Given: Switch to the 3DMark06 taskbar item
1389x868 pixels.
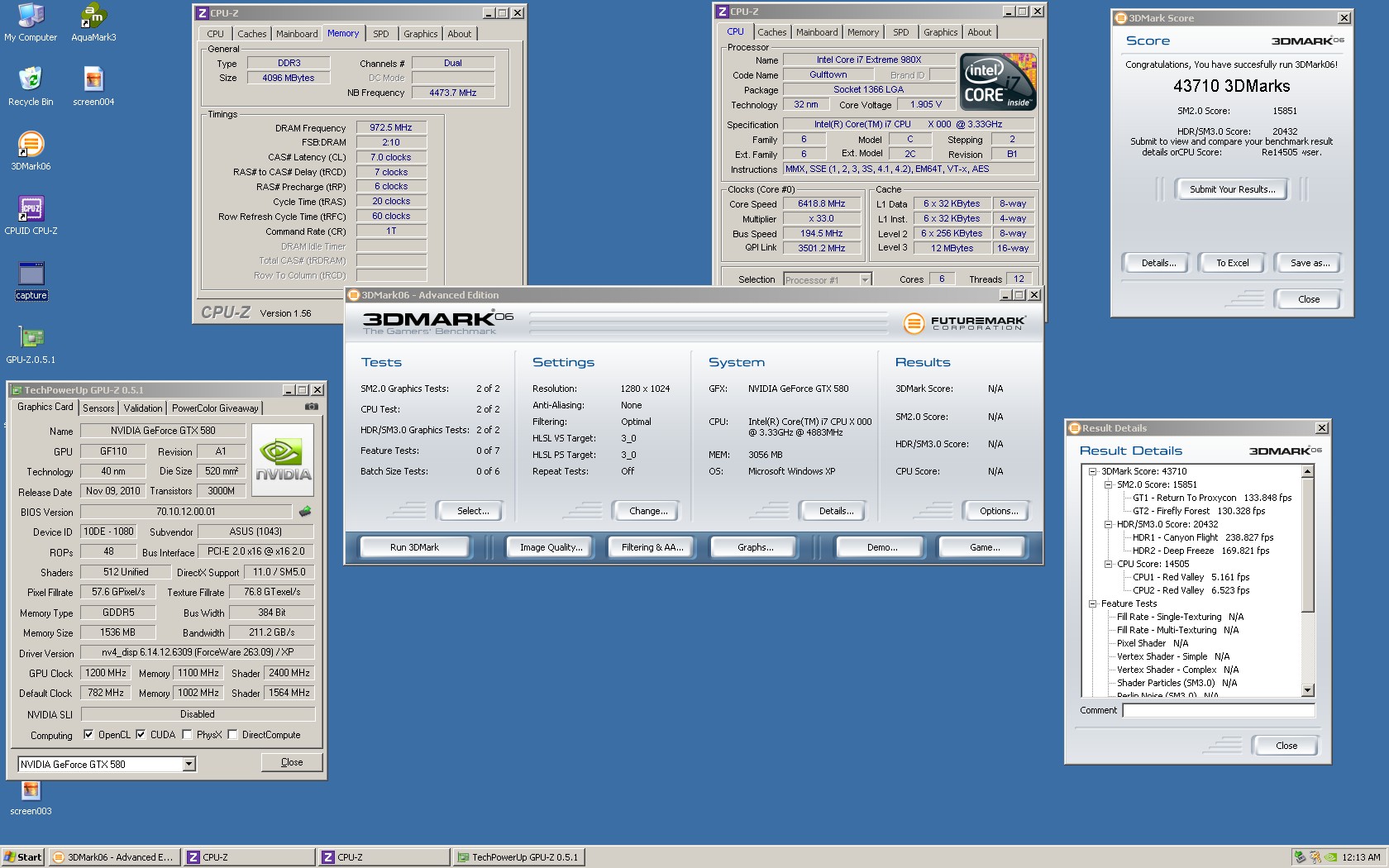Looking at the screenshot, I should [x=114, y=857].
